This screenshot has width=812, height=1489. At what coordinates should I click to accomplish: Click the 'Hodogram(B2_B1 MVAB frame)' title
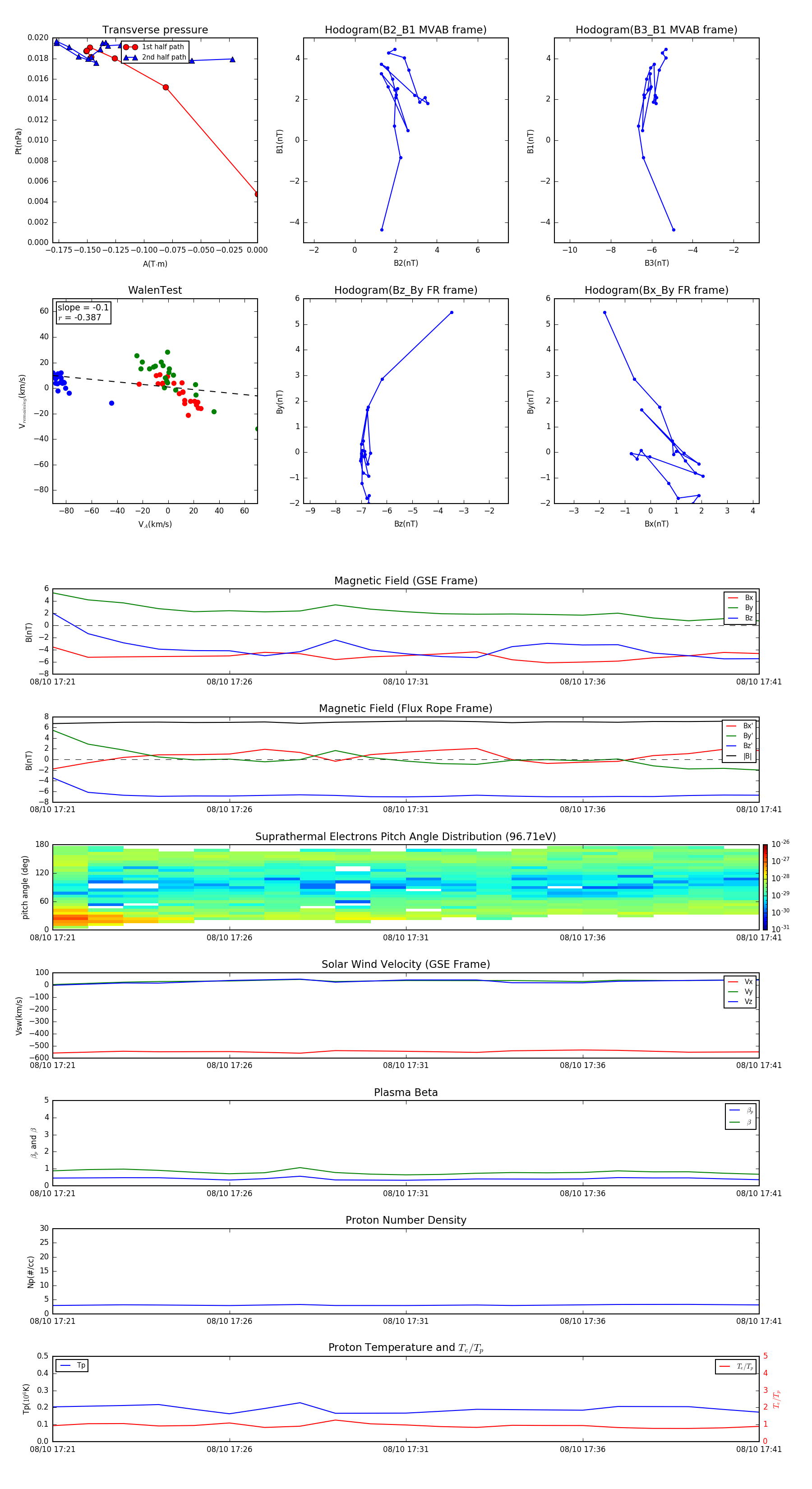[405, 30]
